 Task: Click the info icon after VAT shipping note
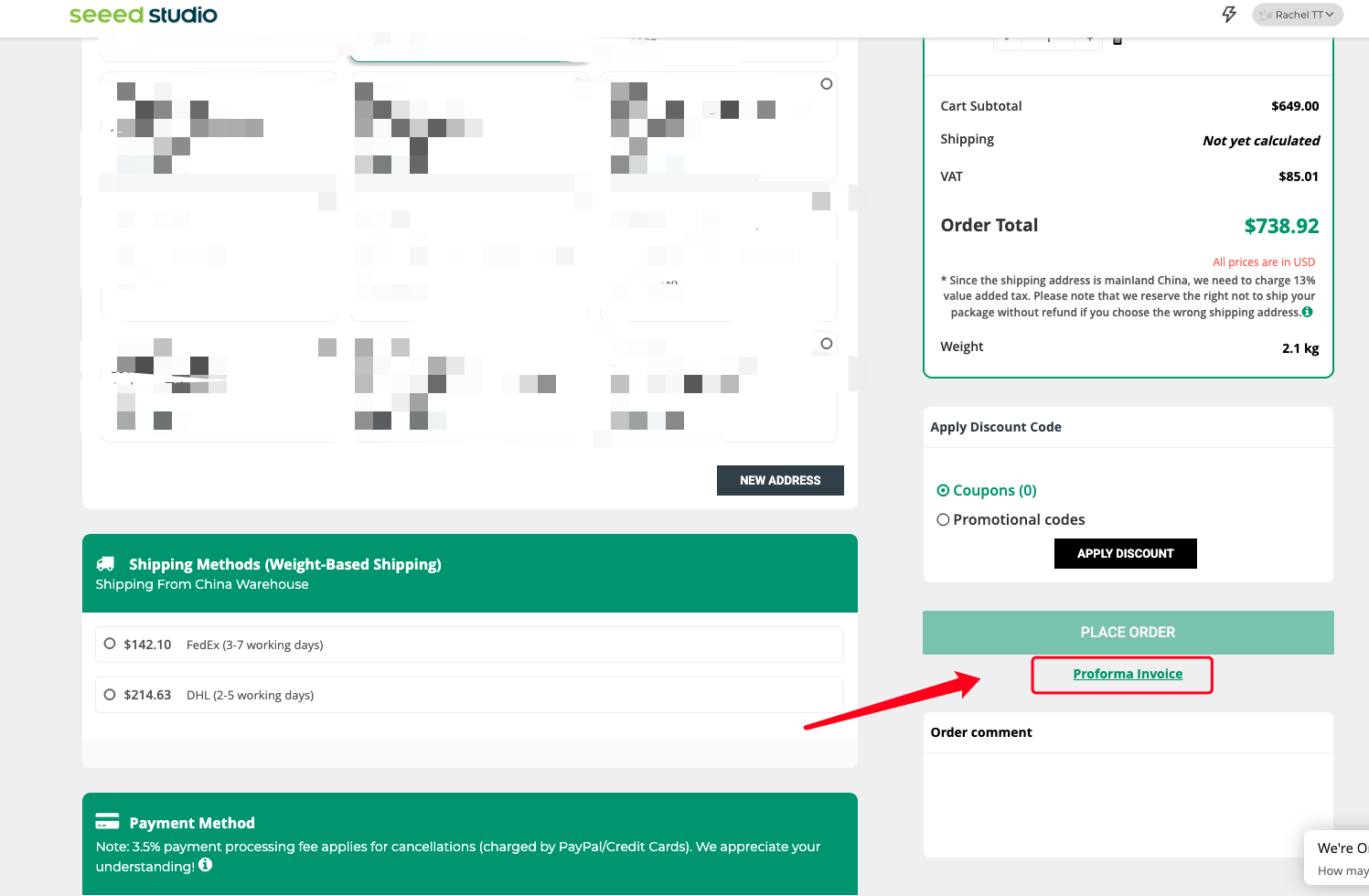pos(1307,312)
